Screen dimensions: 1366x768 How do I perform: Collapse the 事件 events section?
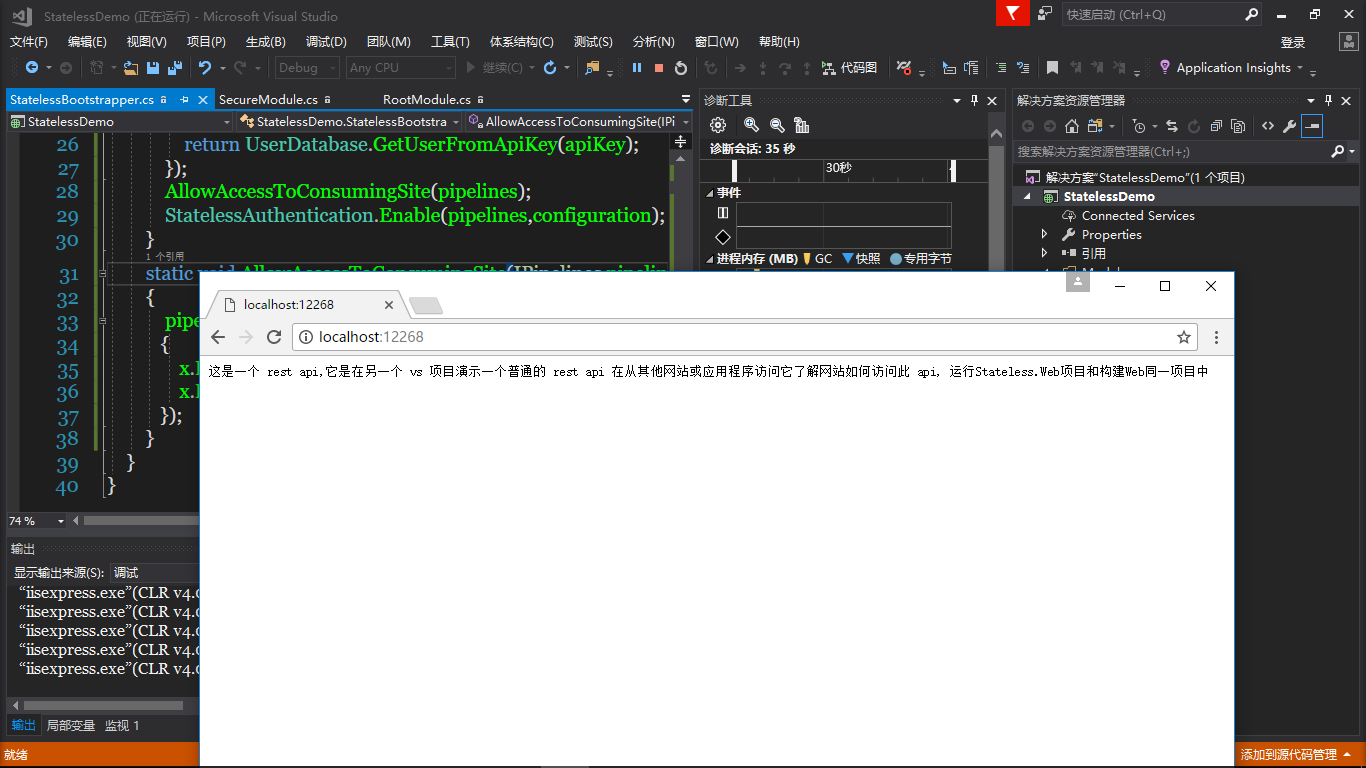tap(709, 193)
